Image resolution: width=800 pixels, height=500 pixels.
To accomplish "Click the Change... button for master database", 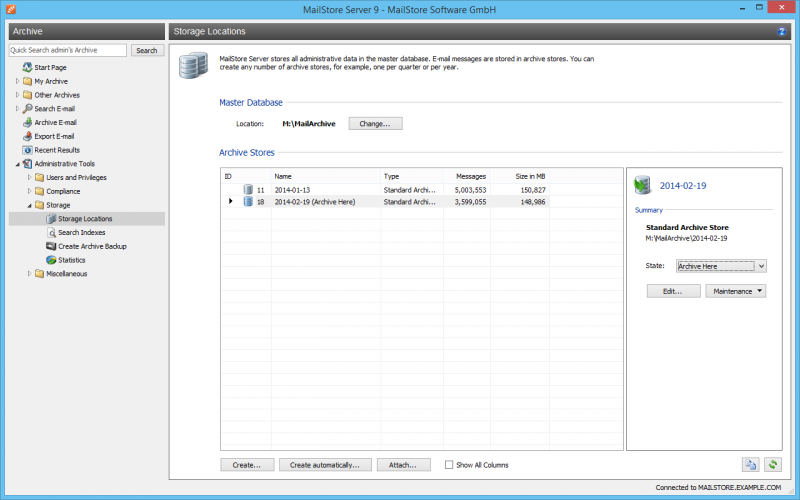I will (375, 123).
